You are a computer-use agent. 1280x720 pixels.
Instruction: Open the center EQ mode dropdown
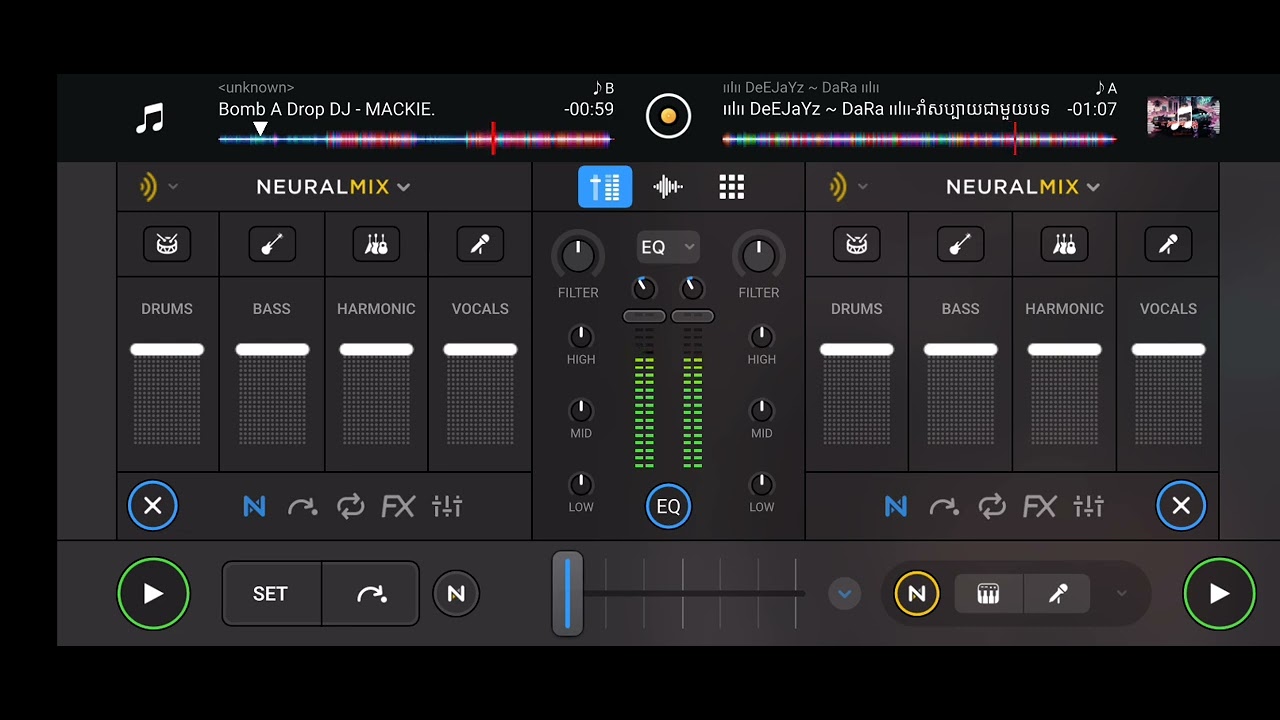pyautogui.click(x=668, y=247)
